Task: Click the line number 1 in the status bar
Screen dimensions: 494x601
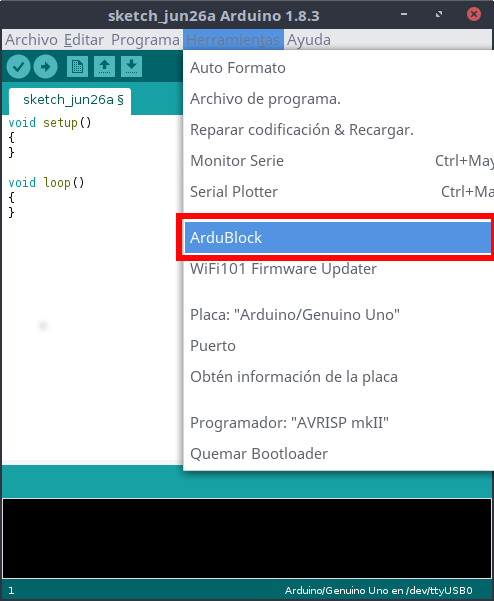Action: [11, 591]
